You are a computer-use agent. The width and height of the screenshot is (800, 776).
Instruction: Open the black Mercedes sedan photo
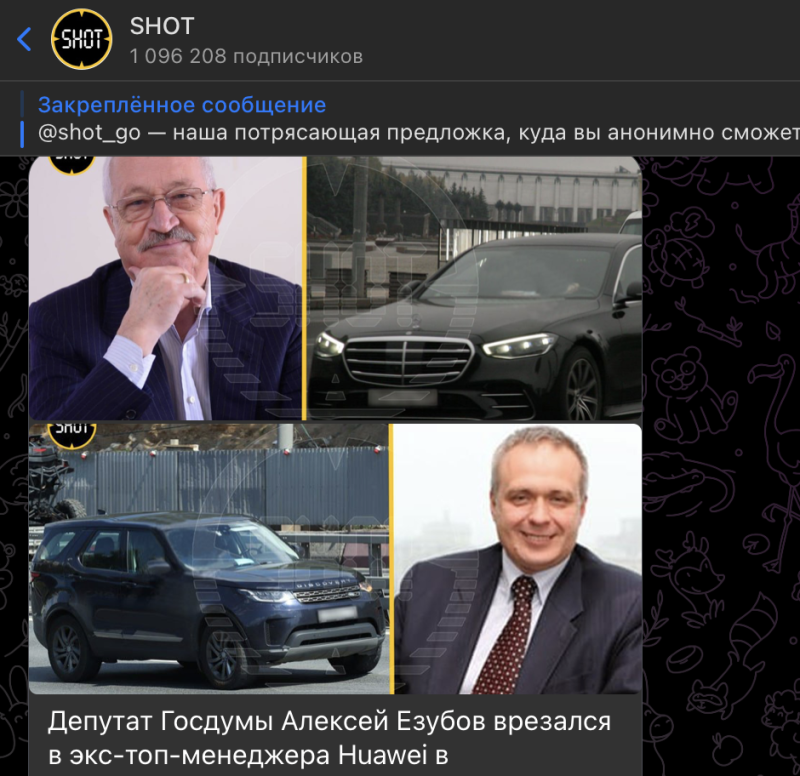474,288
